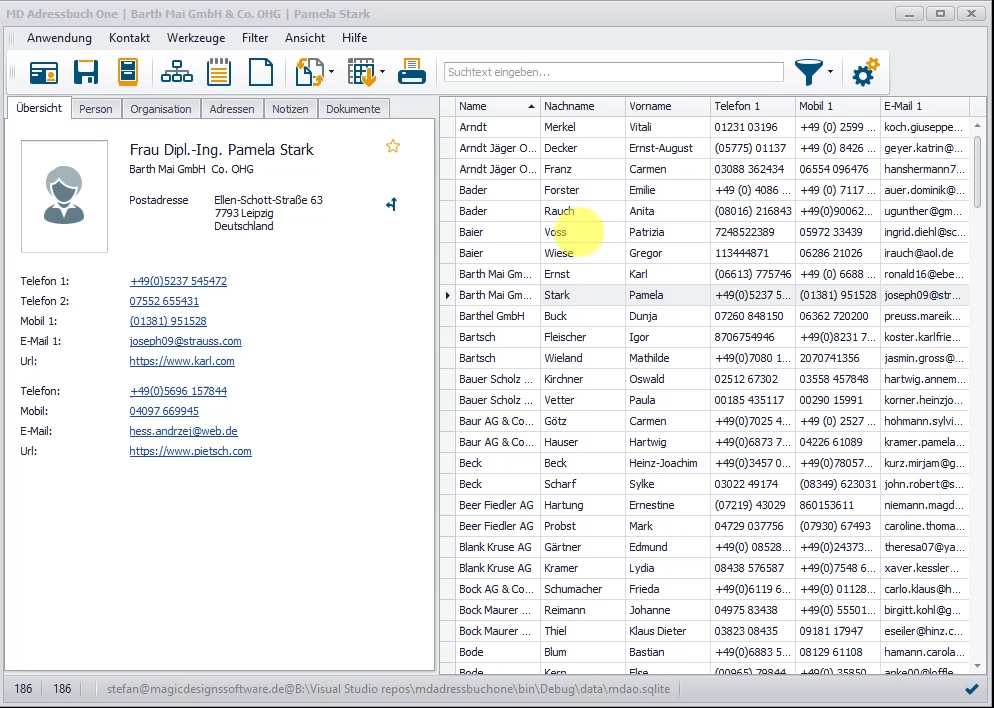The image size is (994, 708).
Task: Switch to the Organisation tab
Action: (161, 109)
